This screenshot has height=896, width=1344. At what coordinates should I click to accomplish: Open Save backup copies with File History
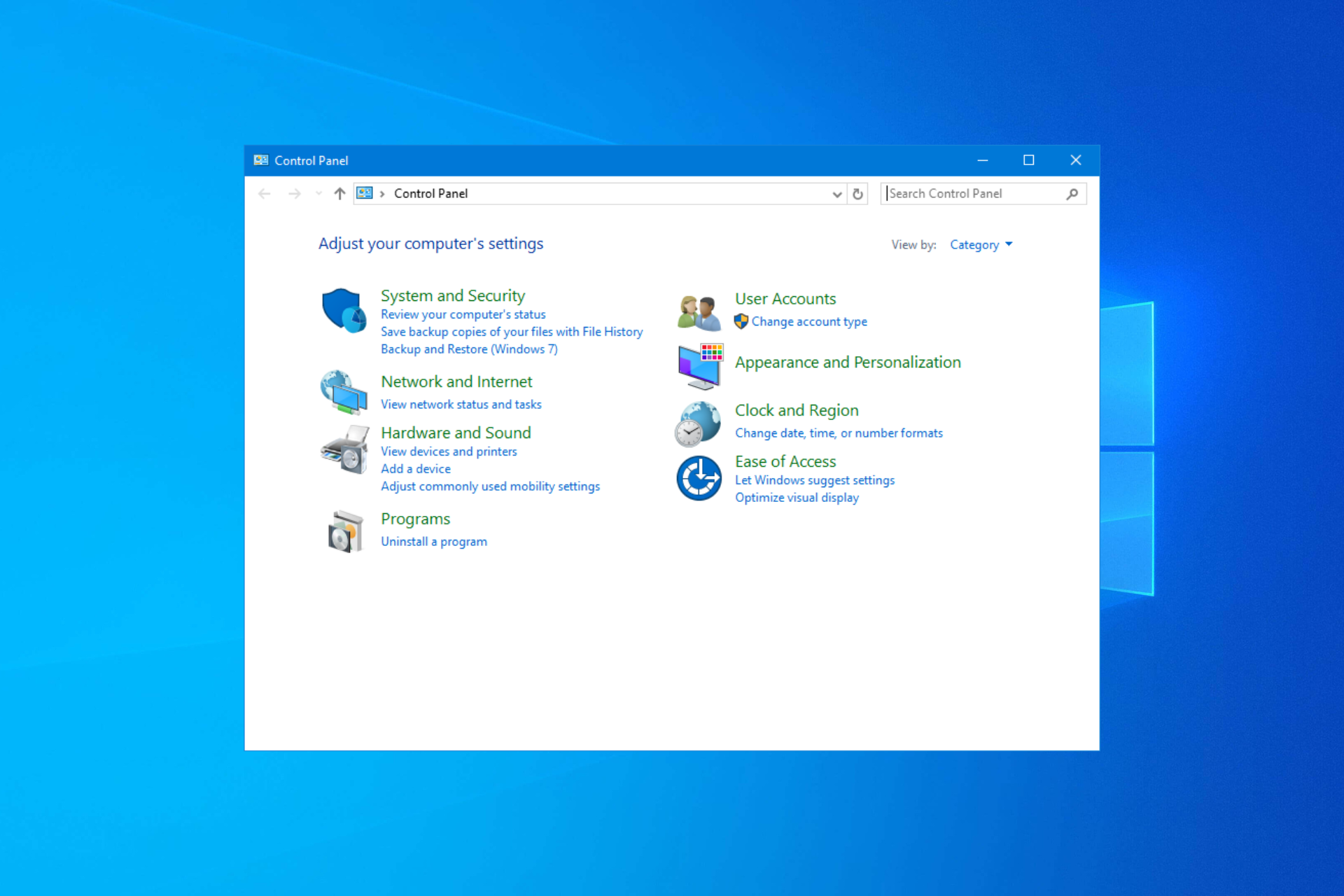(x=512, y=332)
